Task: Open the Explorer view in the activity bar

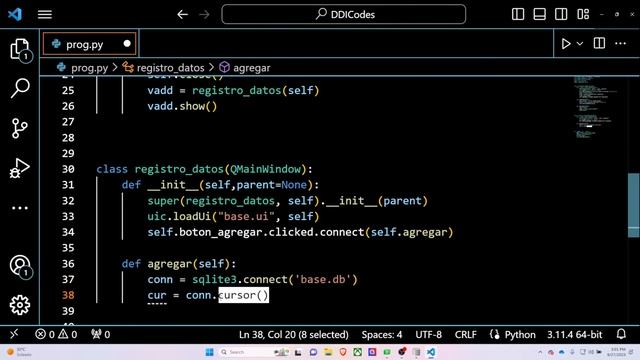Action: point(20,49)
